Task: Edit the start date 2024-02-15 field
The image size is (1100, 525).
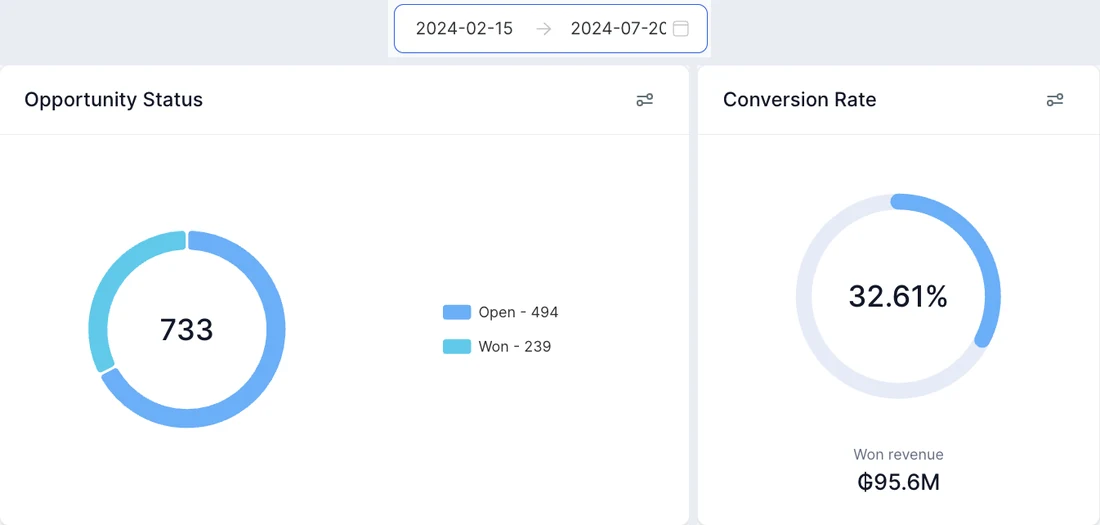Action: coord(464,28)
